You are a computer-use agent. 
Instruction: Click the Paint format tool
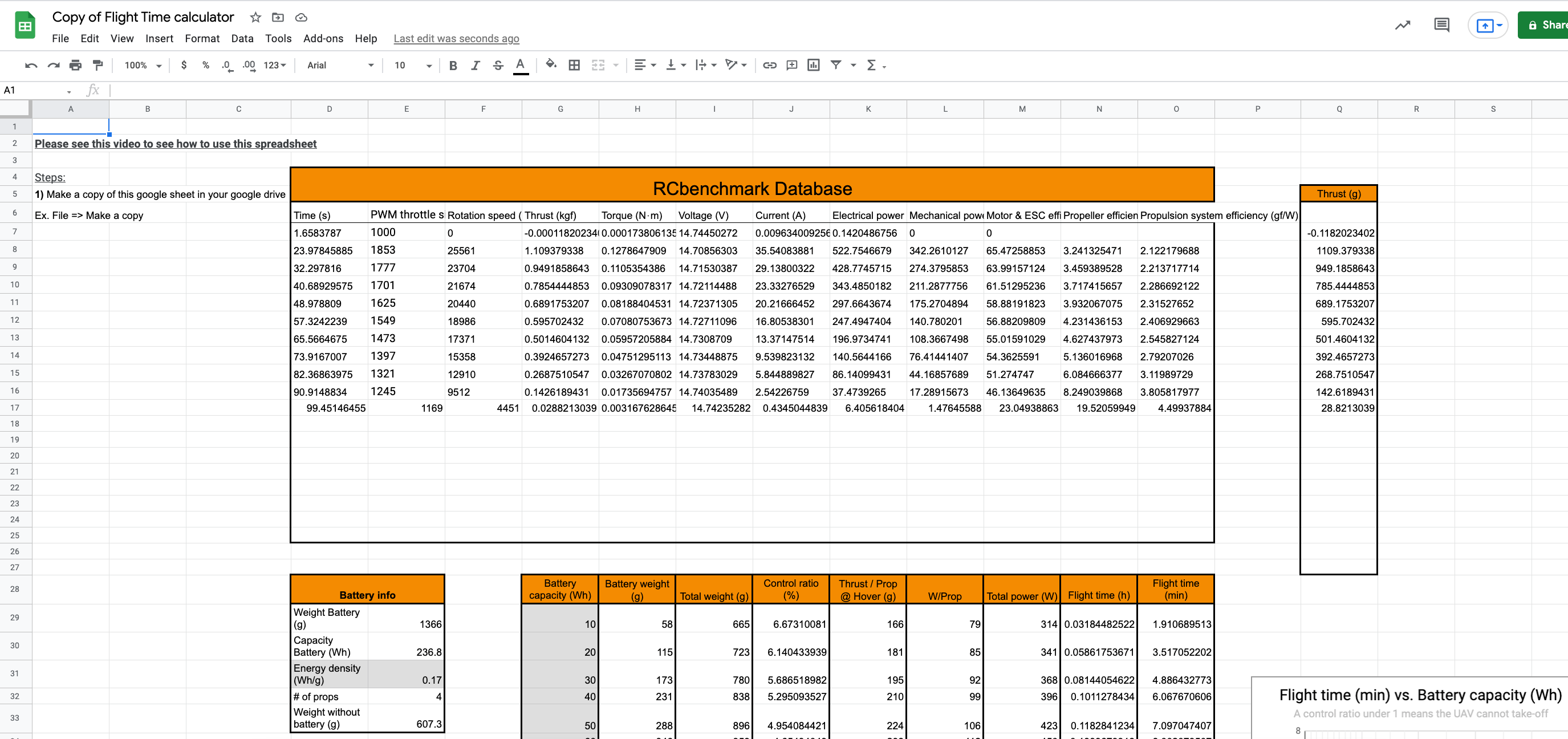pos(98,65)
